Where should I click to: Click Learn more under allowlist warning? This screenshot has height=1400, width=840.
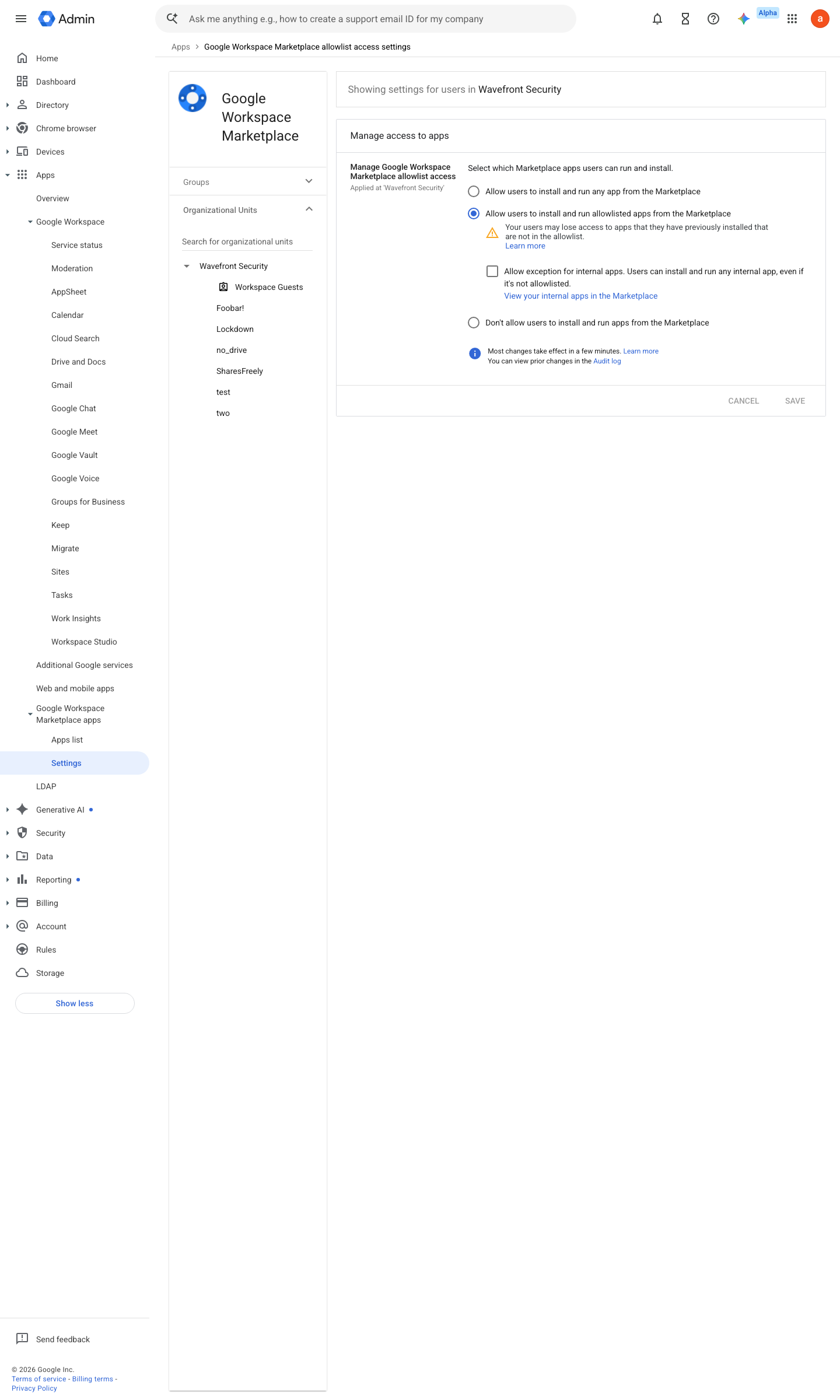(525, 246)
